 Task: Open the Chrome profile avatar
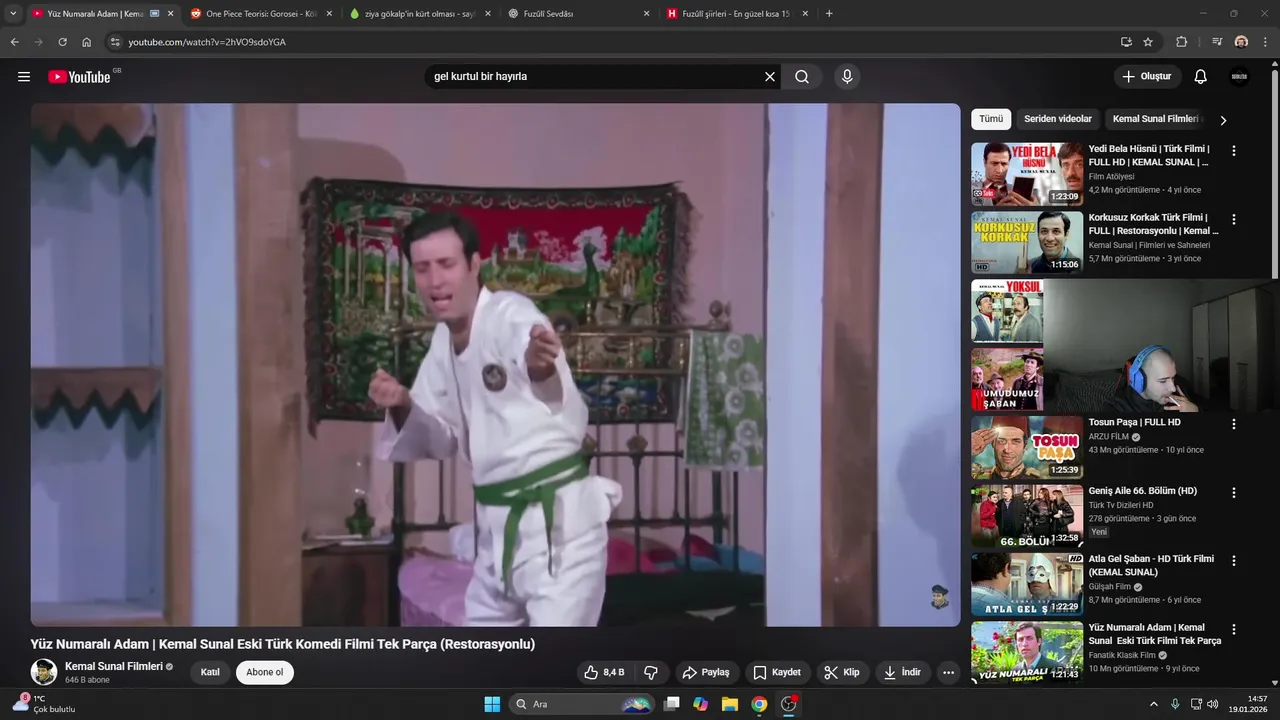coord(1241,42)
